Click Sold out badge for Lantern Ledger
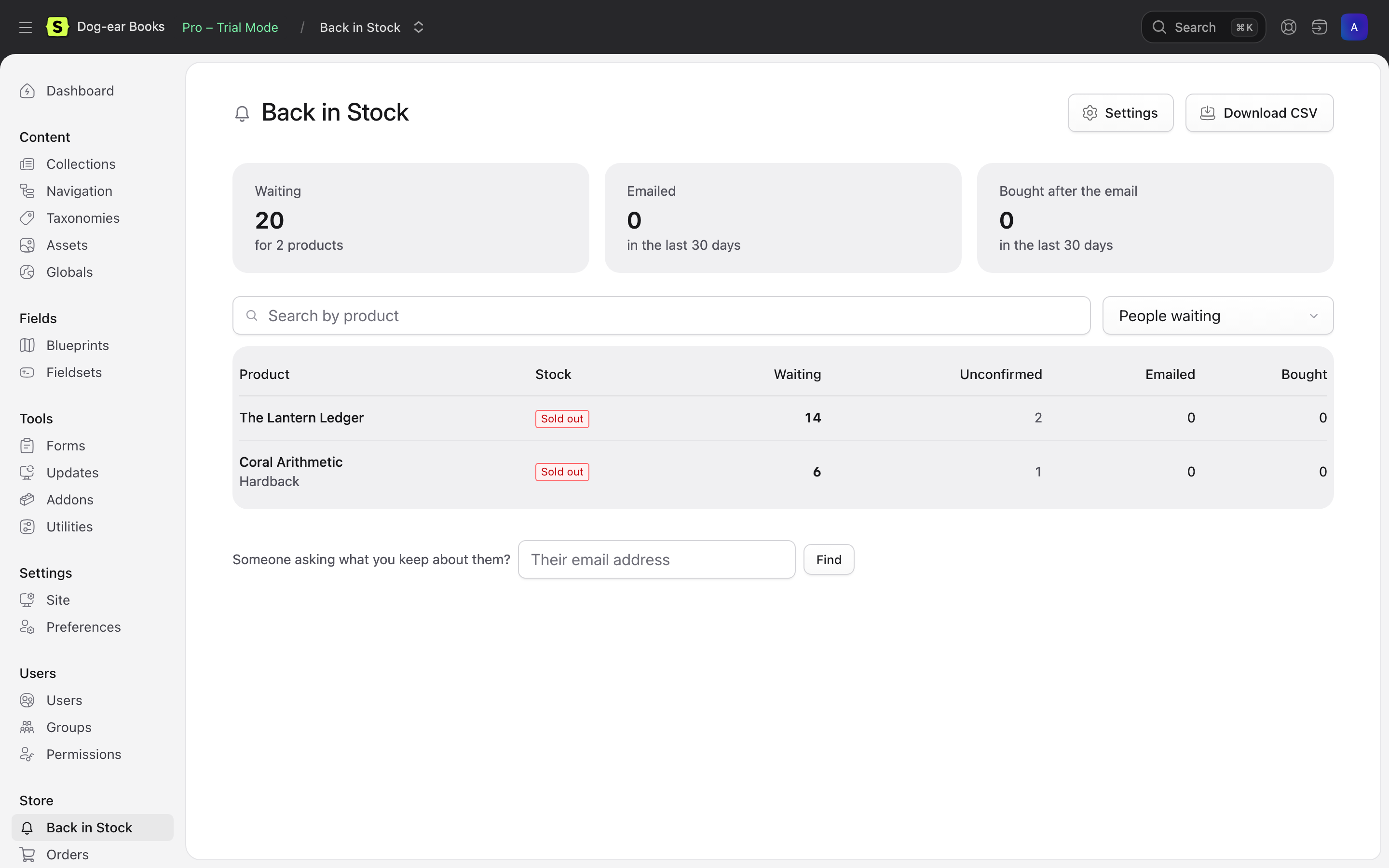This screenshot has height=868, width=1389. (562, 419)
